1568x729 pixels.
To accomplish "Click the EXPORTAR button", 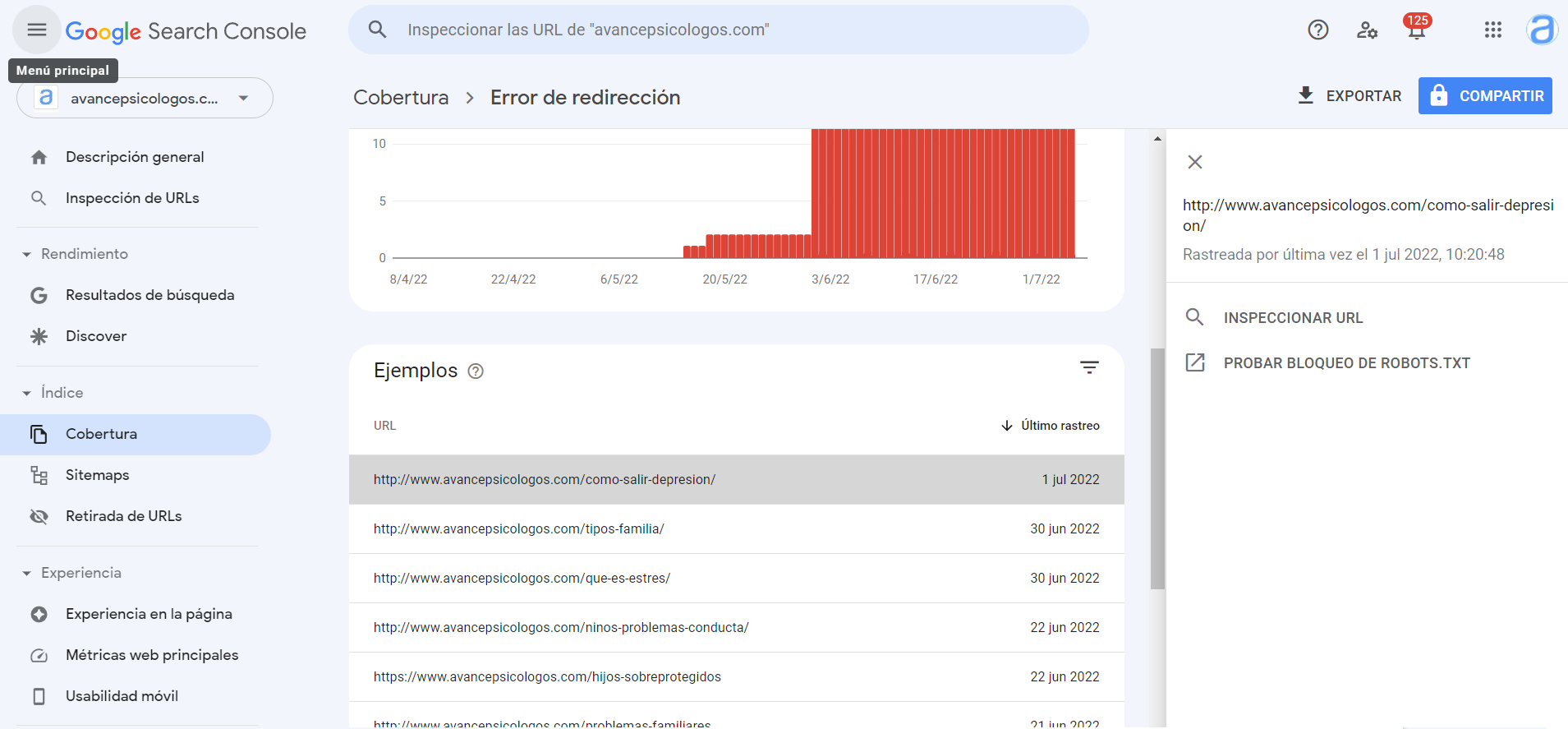I will point(1349,95).
